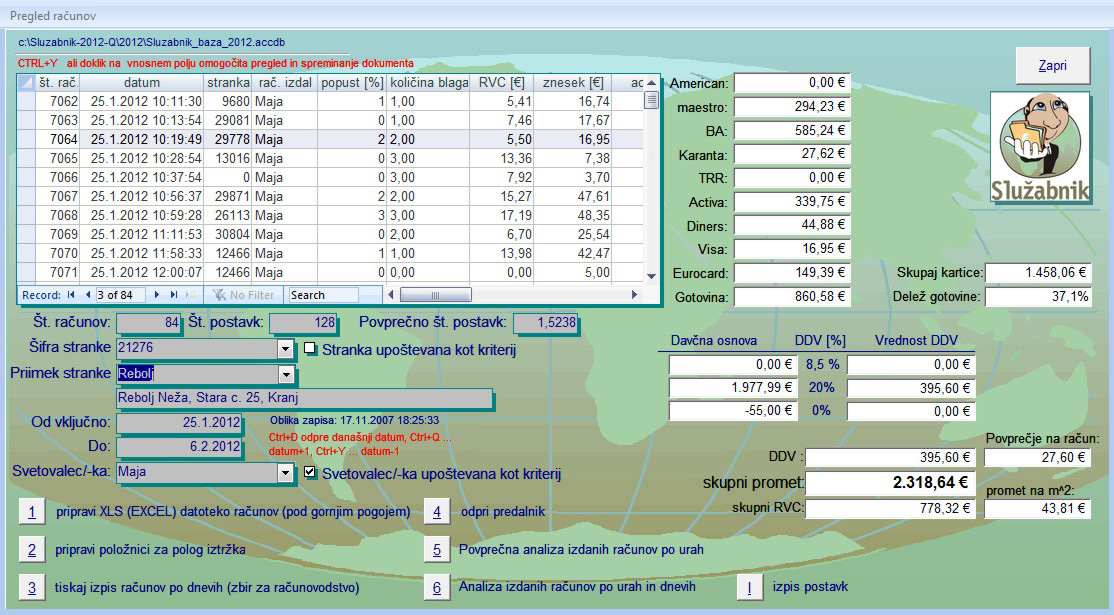Go to first record in navigator
1114x615 pixels.
71,295
